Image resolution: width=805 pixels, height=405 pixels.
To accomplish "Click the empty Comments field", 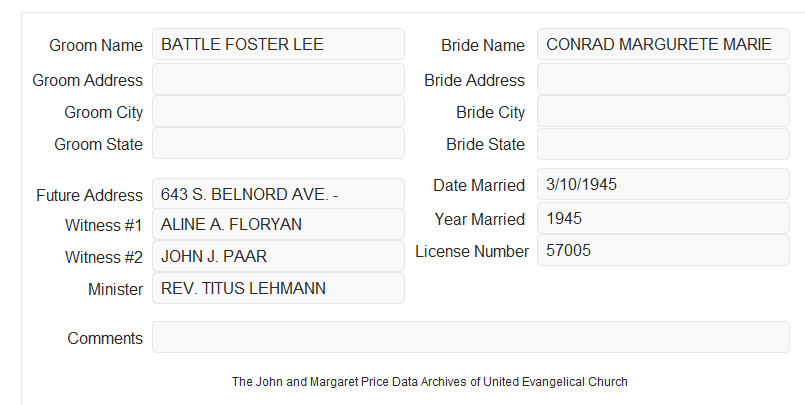I will point(471,337).
